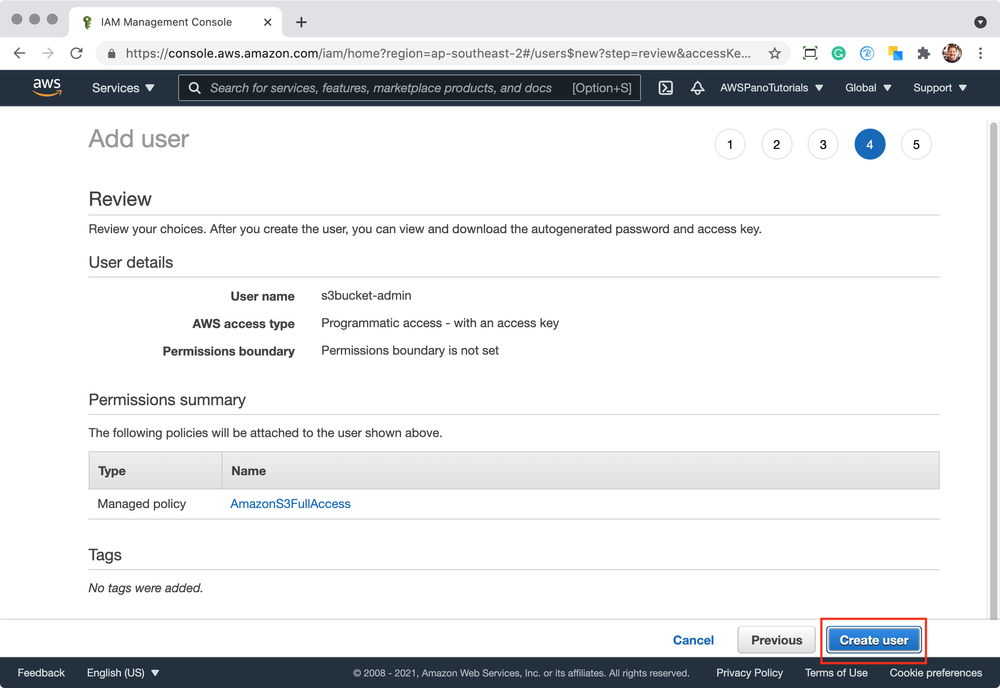This screenshot has height=688, width=1000.
Task: Open the Terms of Use link
Action: [835, 673]
